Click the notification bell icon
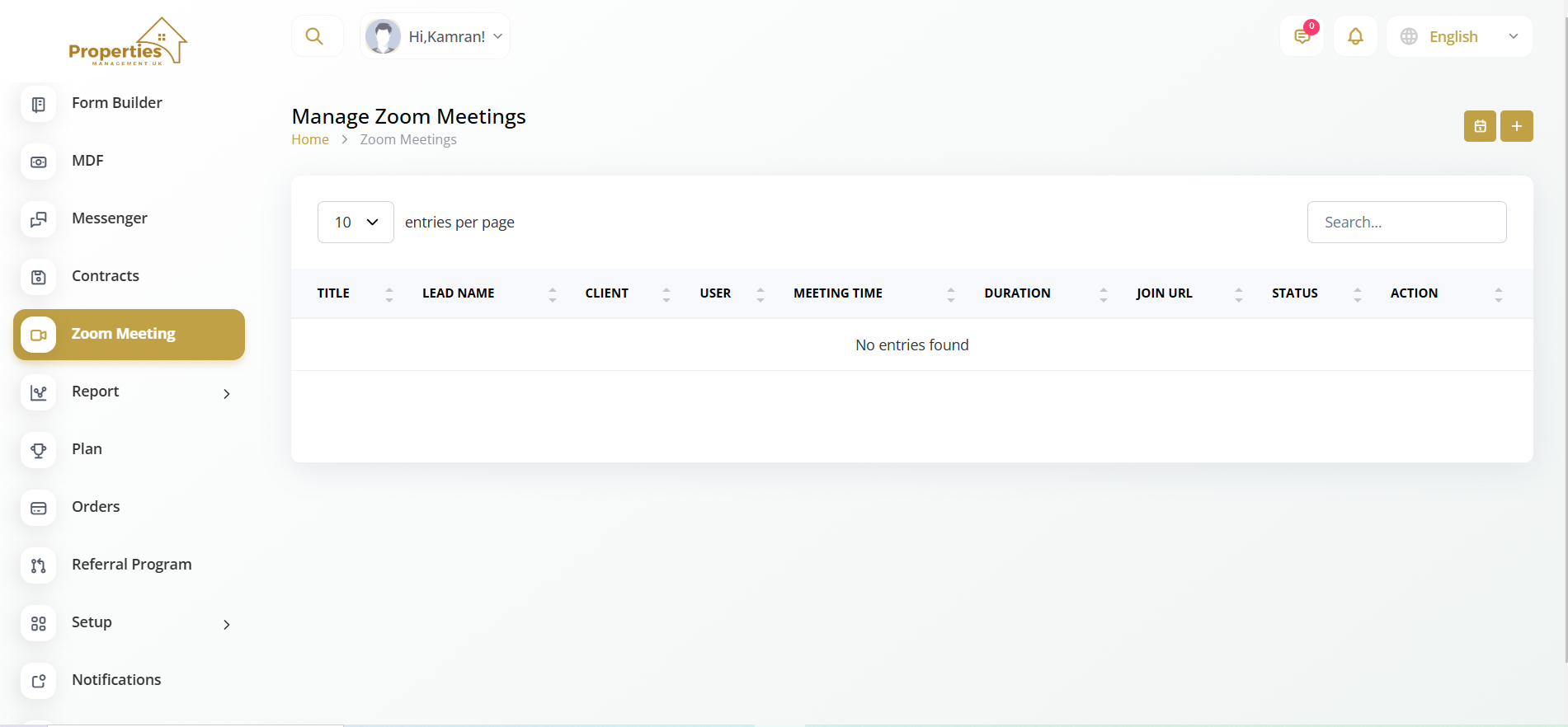The image size is (1568, 727). pyautogui.click(x=1355, y=36)
